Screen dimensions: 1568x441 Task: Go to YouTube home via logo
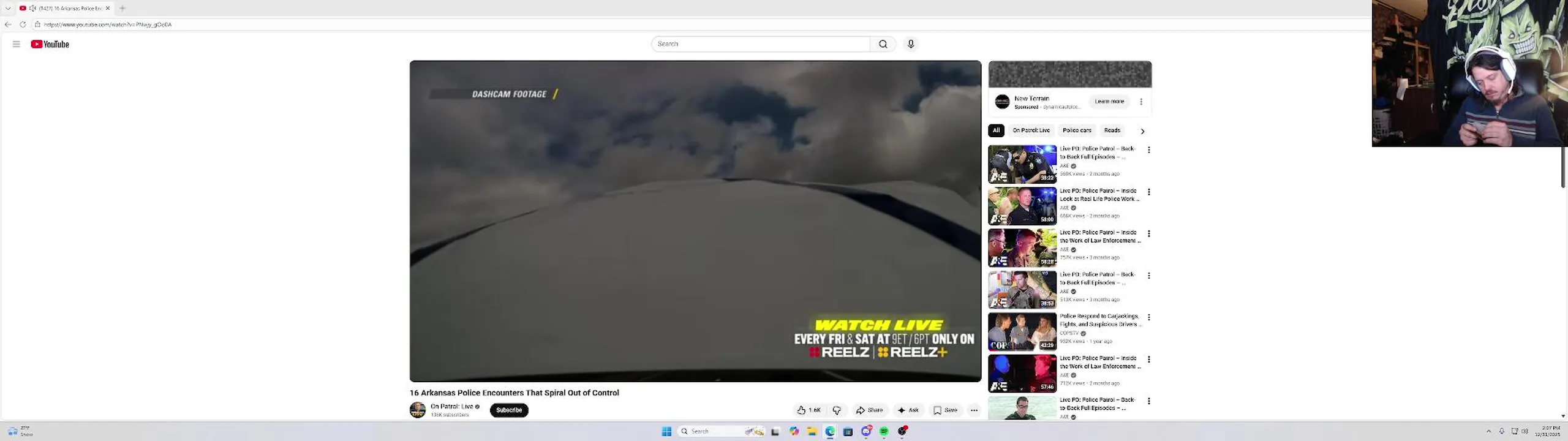point(50,44)
